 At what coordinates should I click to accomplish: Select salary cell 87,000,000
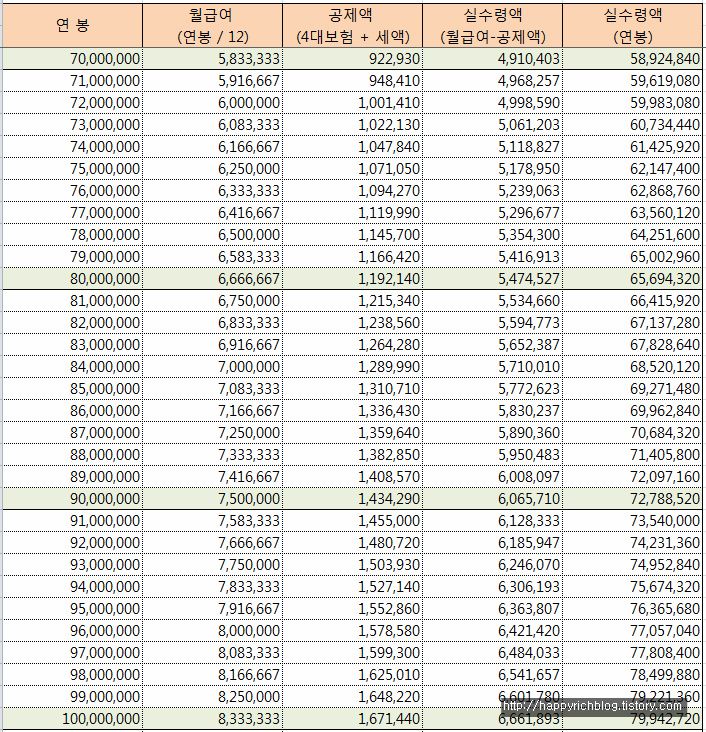point(72,432)
